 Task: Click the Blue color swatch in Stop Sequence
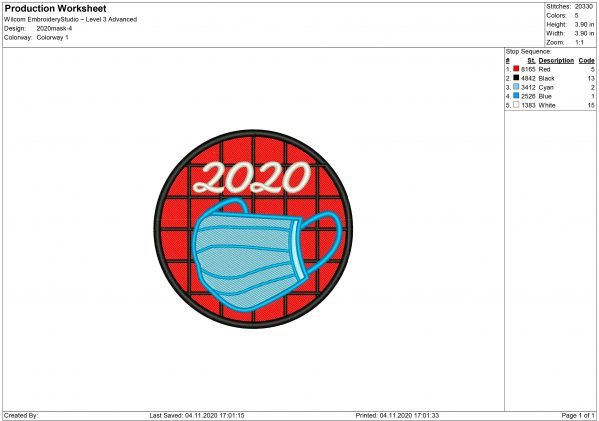pos(516,96)
